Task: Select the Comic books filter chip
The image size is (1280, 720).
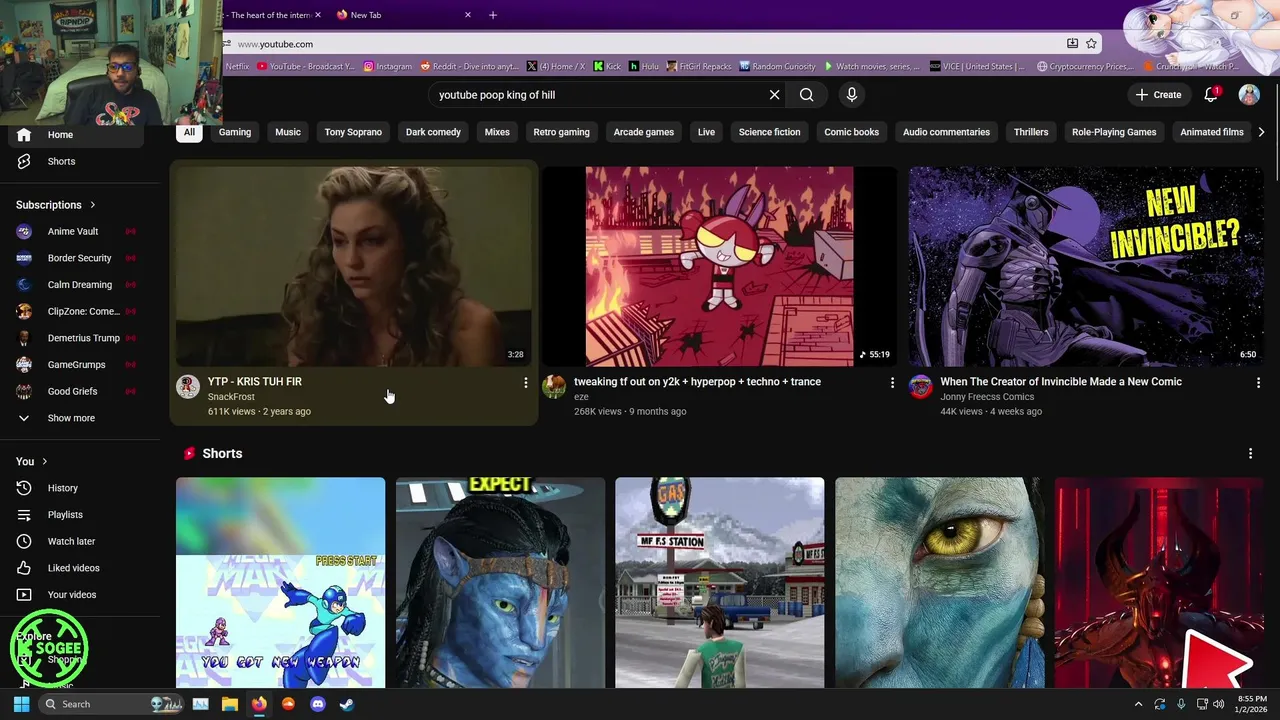Action: click(851, 132)
